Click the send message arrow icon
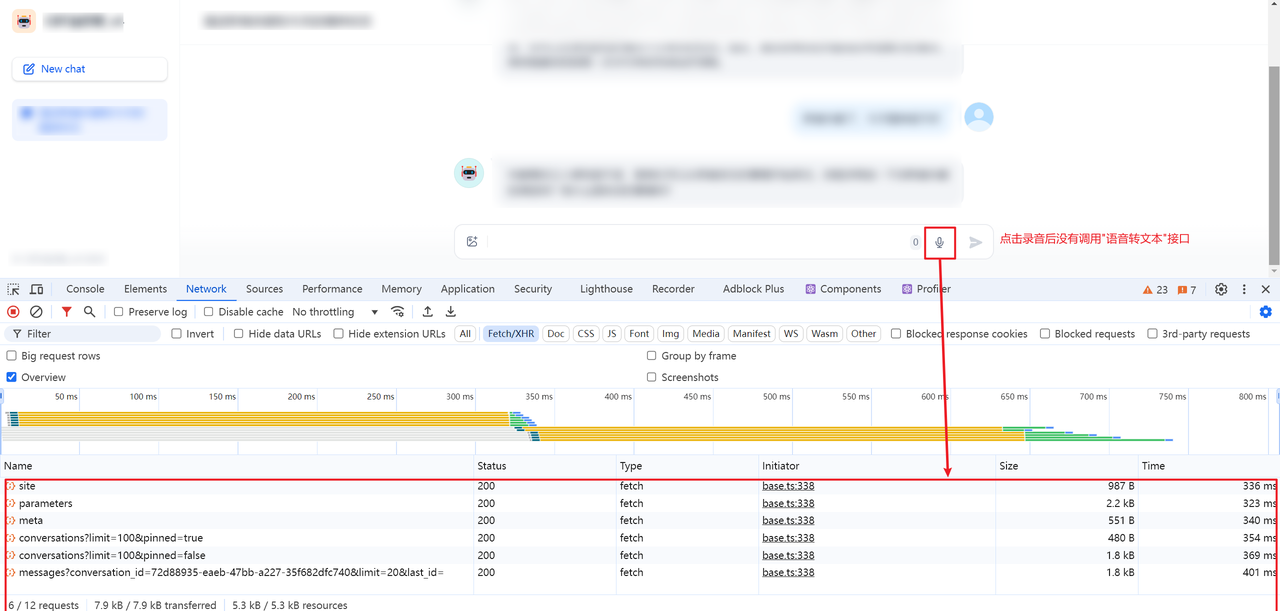The image size is (1280, 611). [x=976, y=242]
